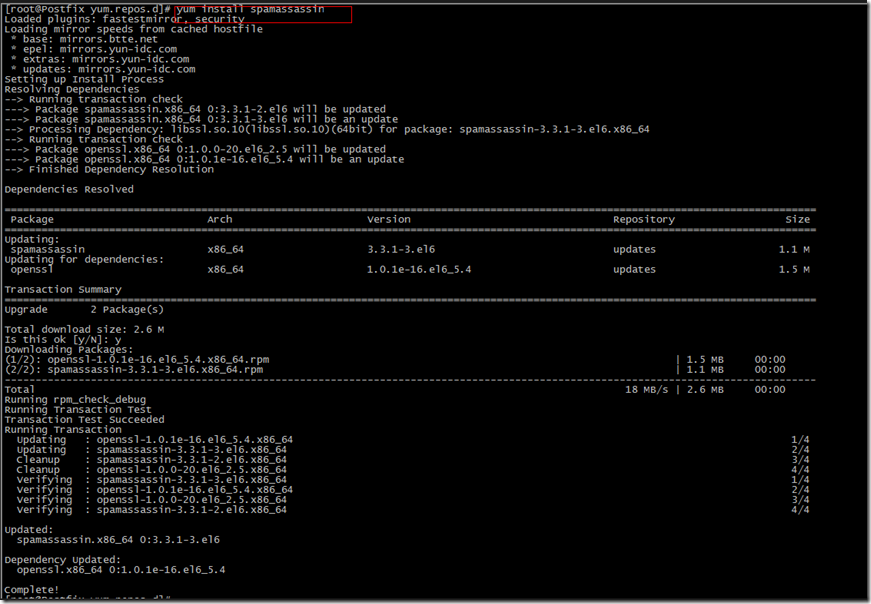Select 'Verifying : openssl-1.0.1e-16.el6_5.4.x86_64' line
Screen dimensions: 871x604
tap(154, 489)
